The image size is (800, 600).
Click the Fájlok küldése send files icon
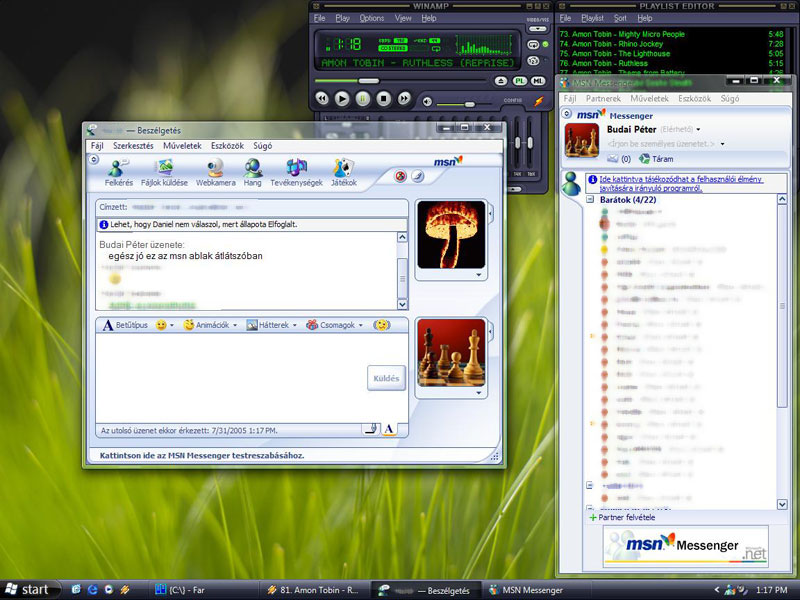164,172
